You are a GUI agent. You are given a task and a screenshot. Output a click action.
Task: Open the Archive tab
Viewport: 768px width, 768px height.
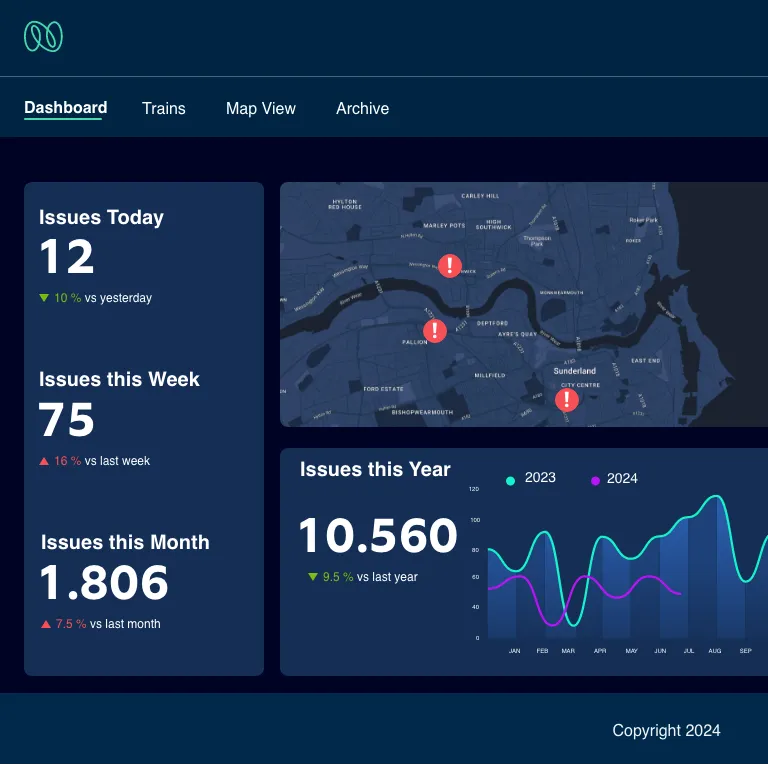(x=362, y=108)
